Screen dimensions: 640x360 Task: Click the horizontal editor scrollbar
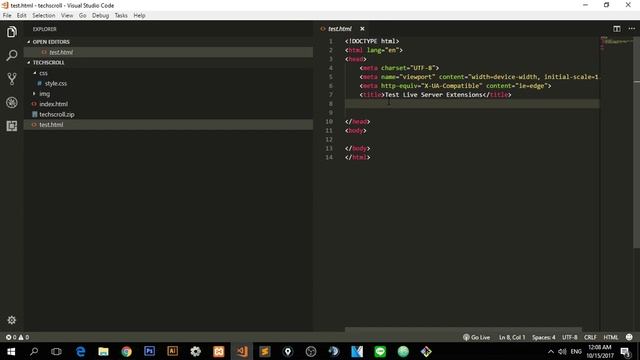[x=463, y=329]
